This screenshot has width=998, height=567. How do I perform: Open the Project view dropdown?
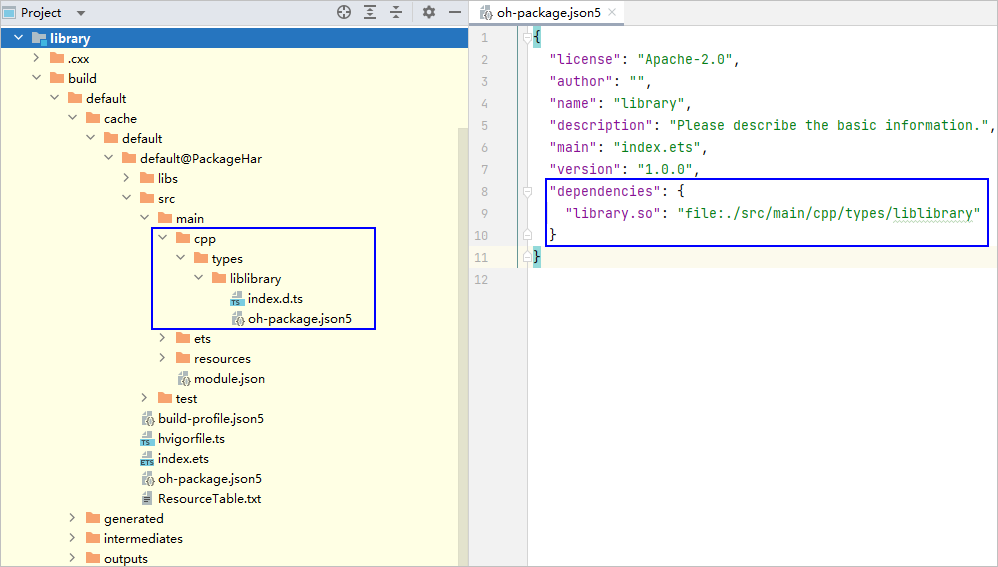pos(80,13)
